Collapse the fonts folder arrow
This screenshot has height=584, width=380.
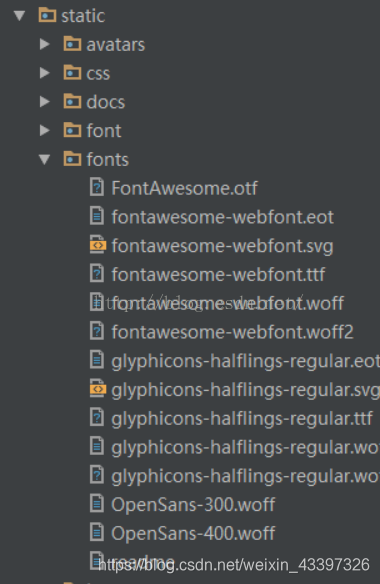(x=45, y=159)
